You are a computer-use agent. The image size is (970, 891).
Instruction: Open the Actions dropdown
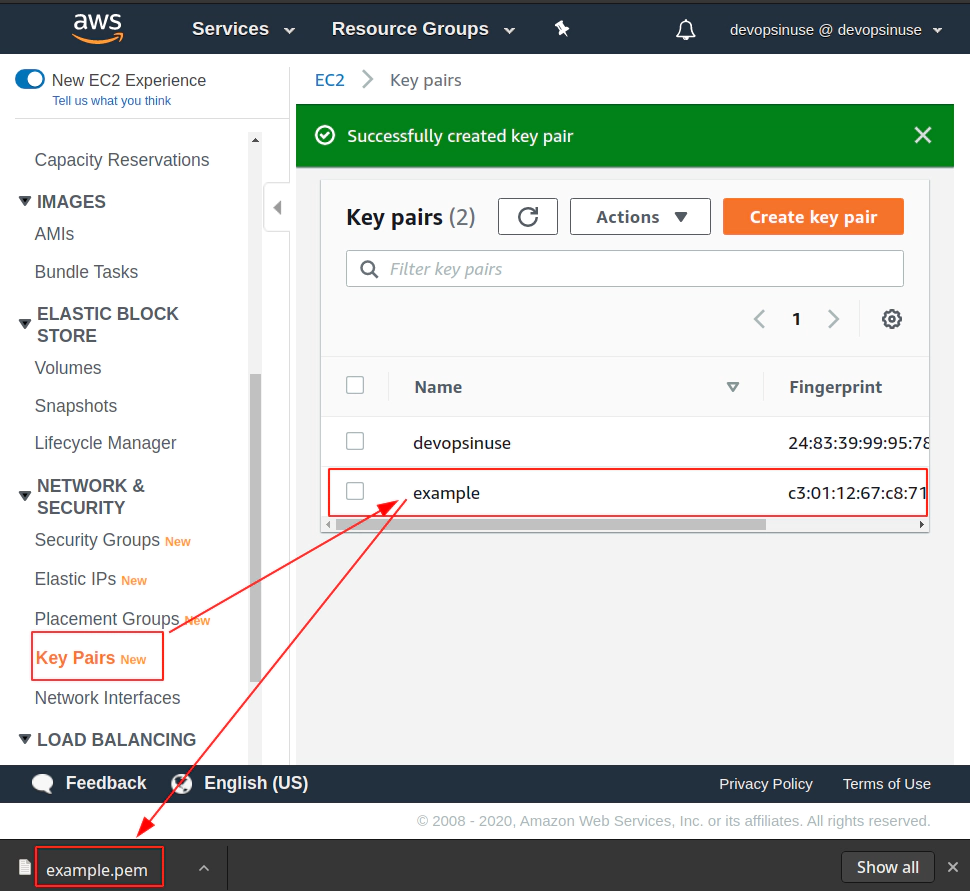coord(640,217)
